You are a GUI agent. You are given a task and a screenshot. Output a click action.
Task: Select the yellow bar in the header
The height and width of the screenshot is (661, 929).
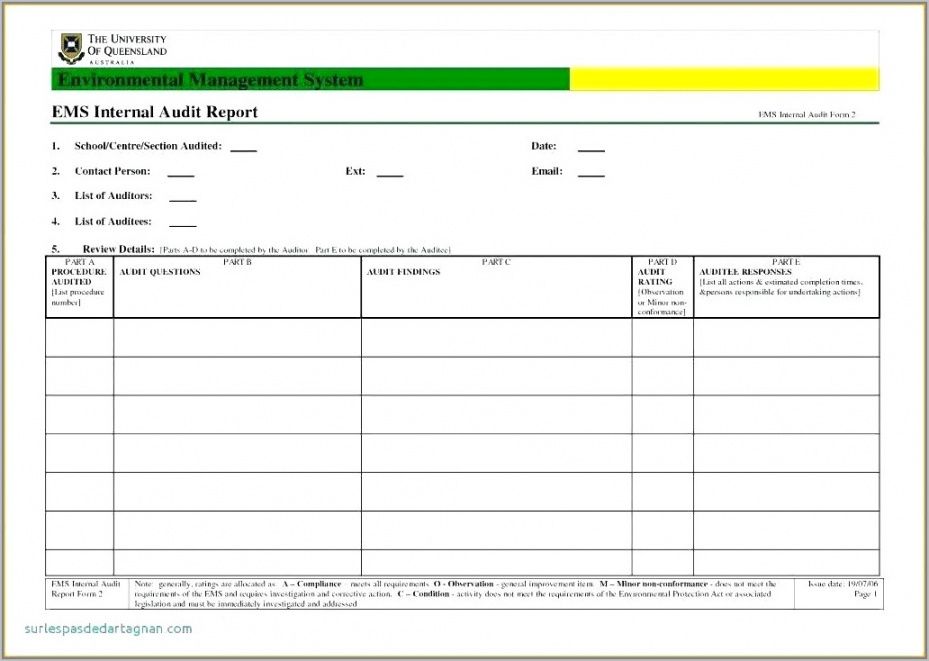pyautogui.click(x=724, y=80)
